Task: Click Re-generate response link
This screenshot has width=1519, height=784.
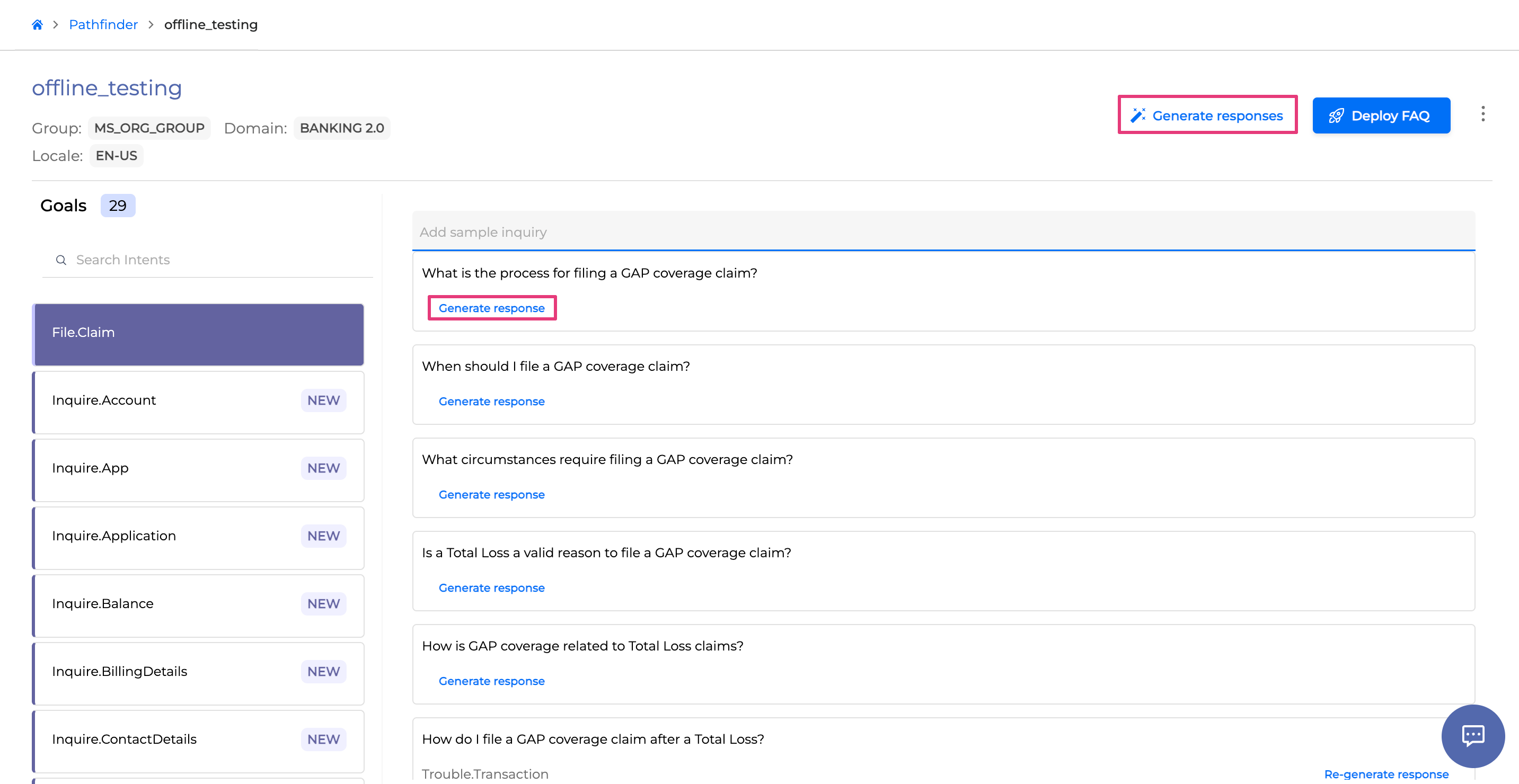Action: (x=1386, y=774)
